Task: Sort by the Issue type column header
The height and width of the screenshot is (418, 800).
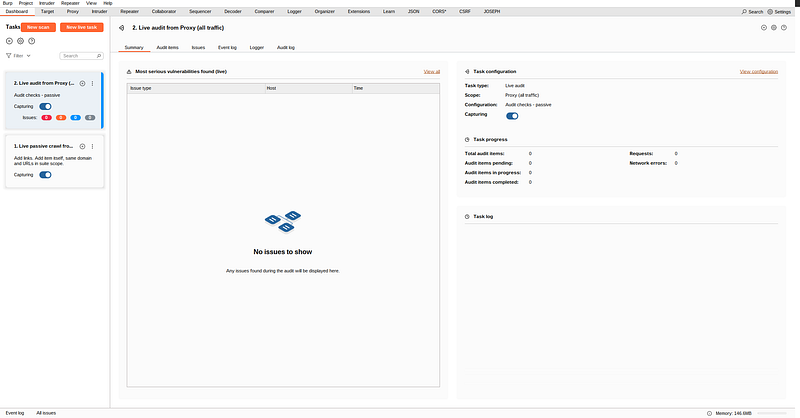Action: (x=196, y=88)
